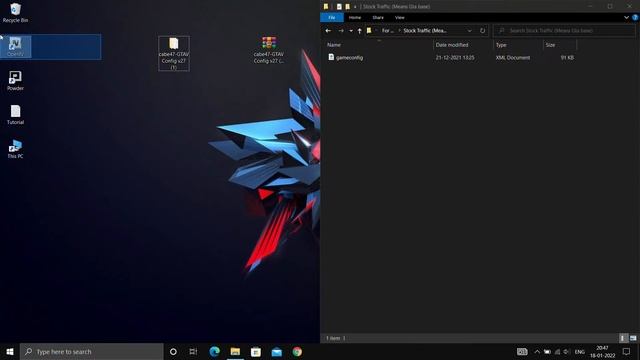This screenshot has height=360, width=640.
Task: Open Cortana from the taskbar
Action: coord(173,351)
